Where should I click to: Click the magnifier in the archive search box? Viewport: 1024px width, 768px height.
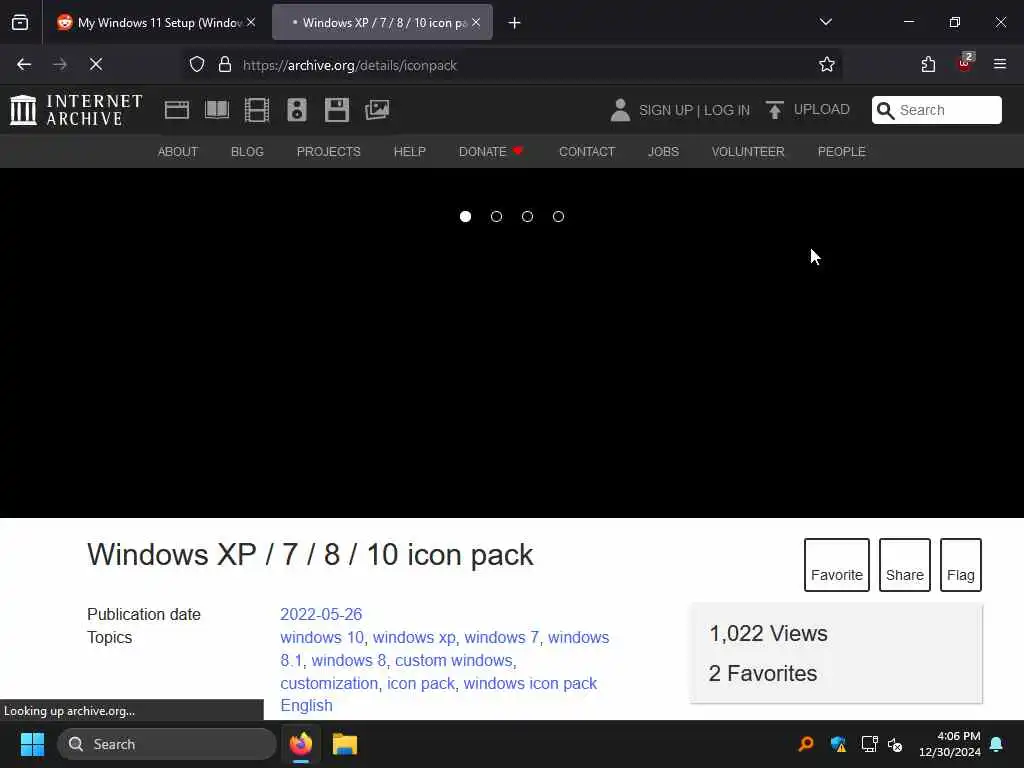886,110
